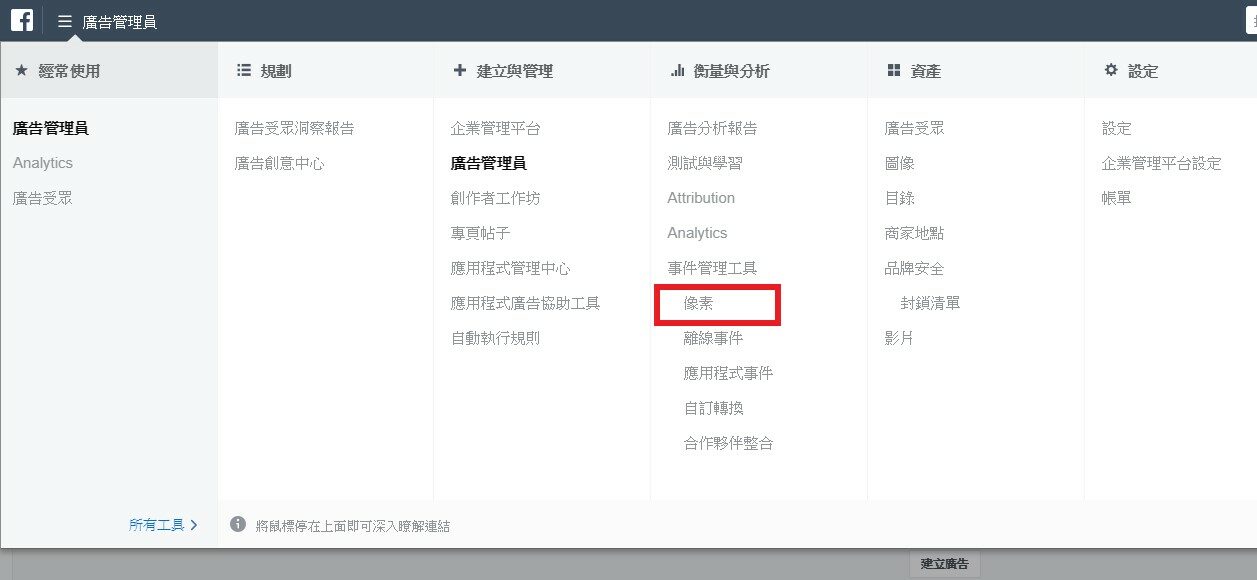1257x580 pixels.
Task: Click the 規劃 column header
Action: tap(276, 71)
